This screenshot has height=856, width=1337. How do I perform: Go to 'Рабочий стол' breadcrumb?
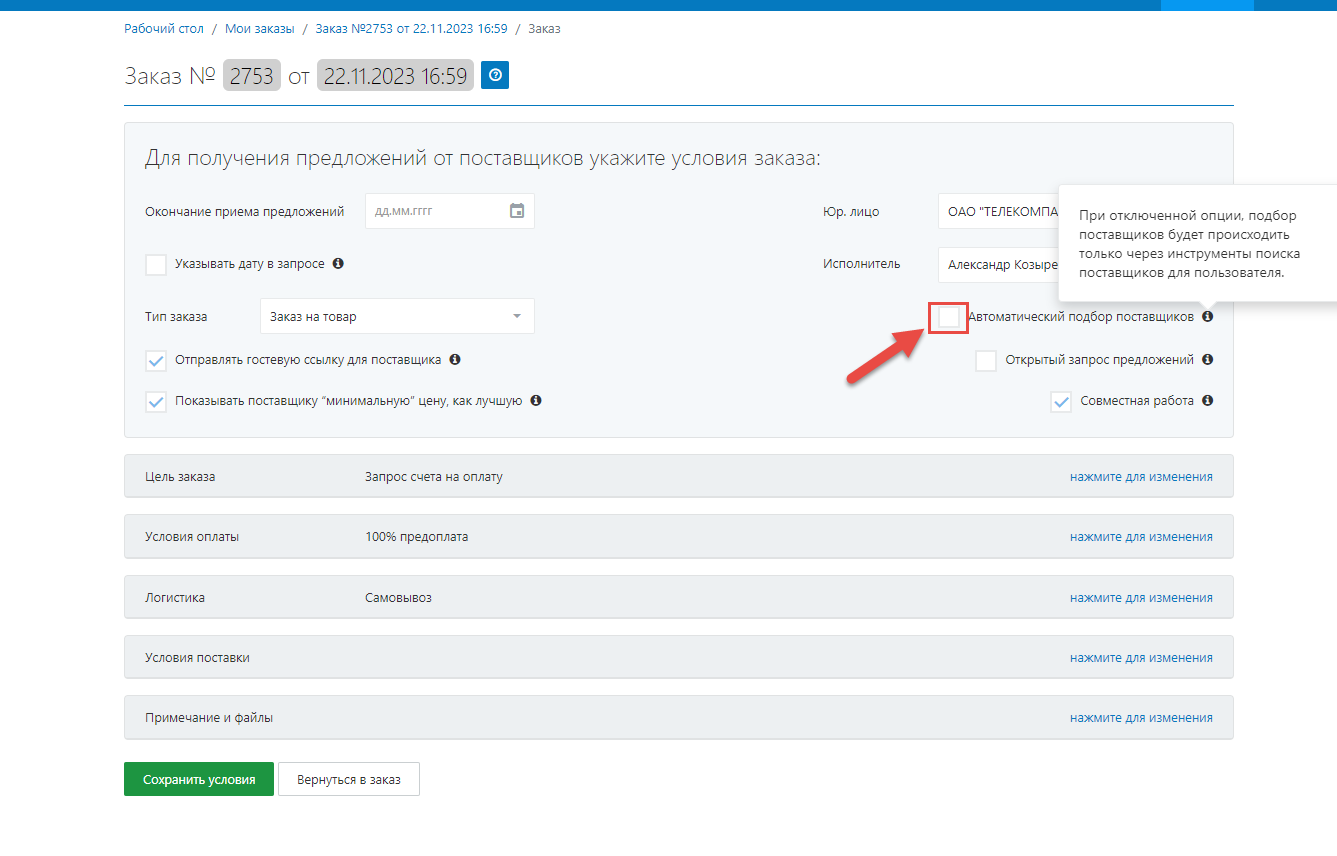164,29
